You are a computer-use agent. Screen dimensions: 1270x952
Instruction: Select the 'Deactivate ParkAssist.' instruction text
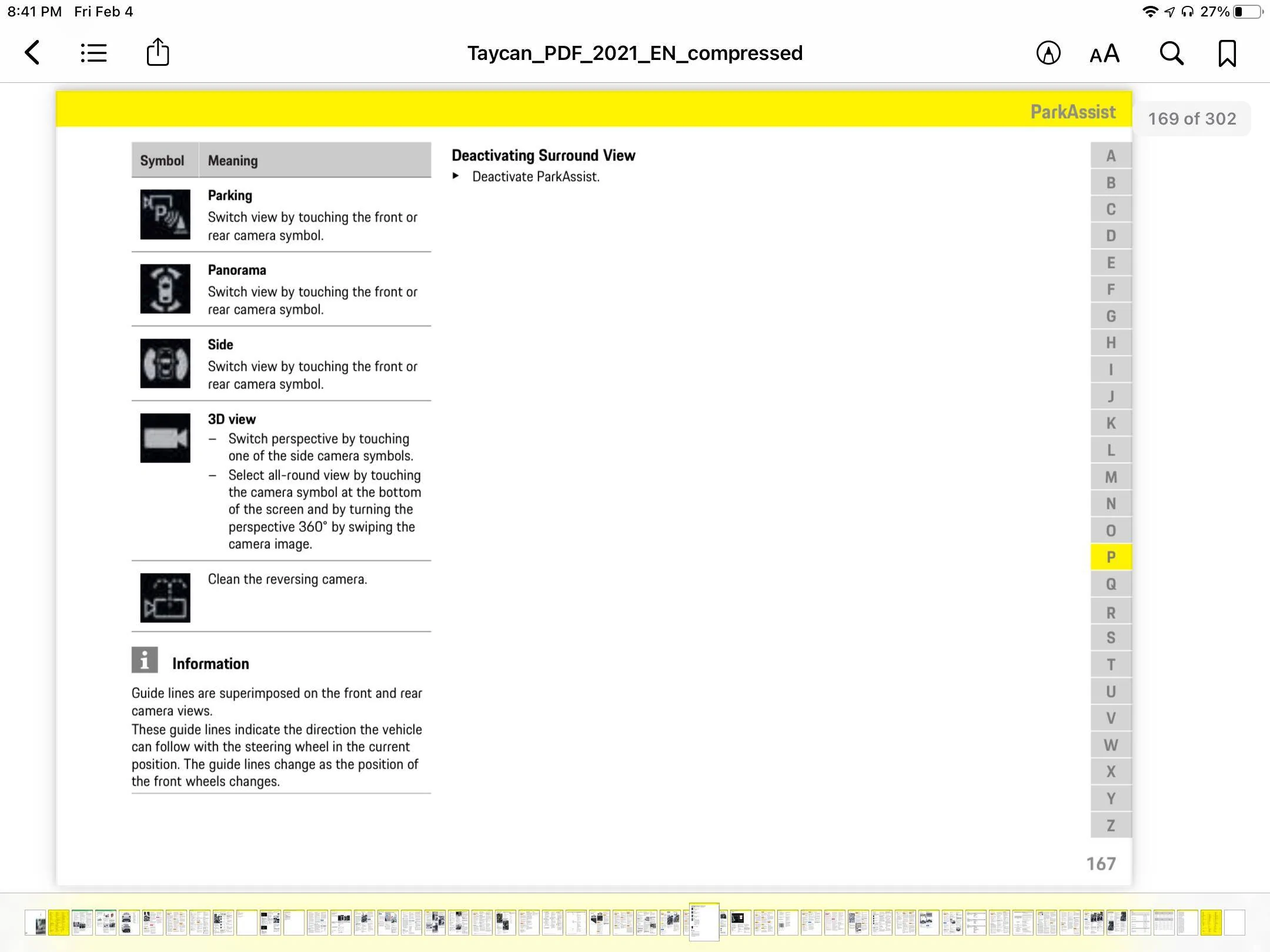(x=536, y=177)
